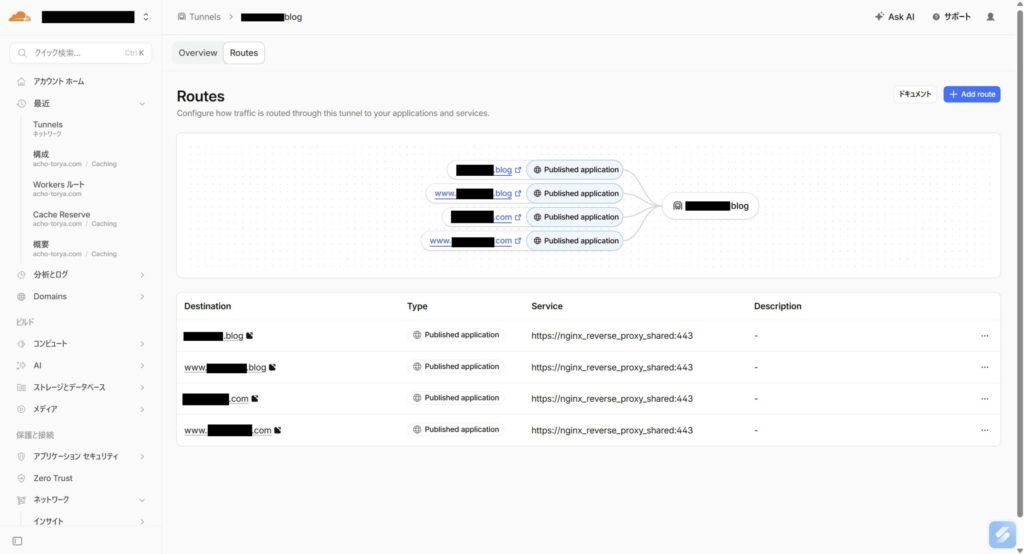Click the 分析とログ clock icon
1024x554 pixels.
click(21, 275)
